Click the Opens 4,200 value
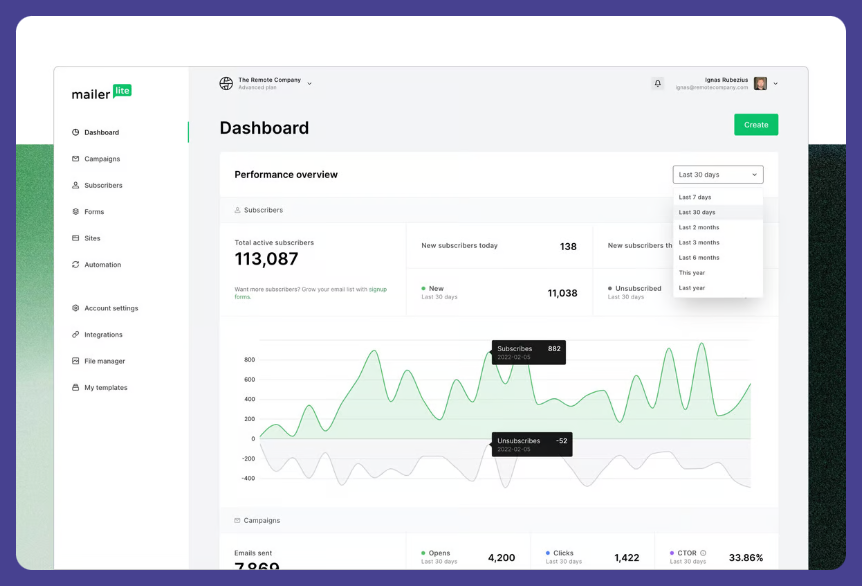Image resolution: width=862 pixels, height=586 pixels. (x=501, y=557)
